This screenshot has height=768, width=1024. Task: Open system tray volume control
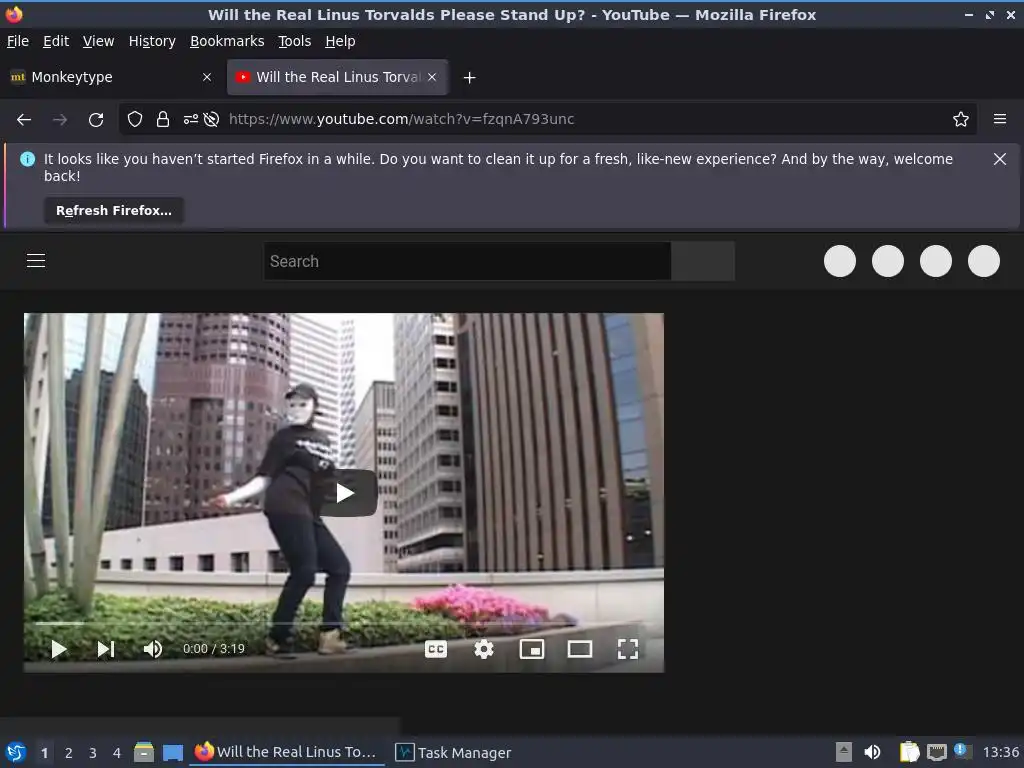coord(872,752)
